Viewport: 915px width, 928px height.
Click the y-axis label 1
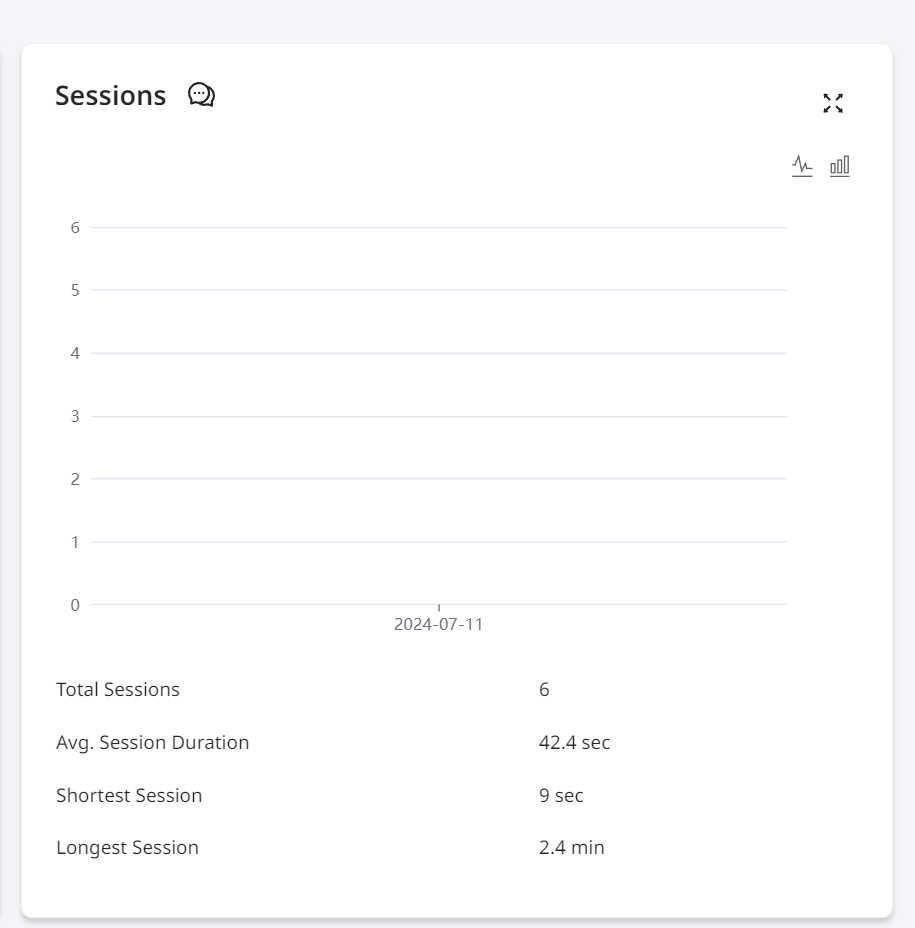tap(75, 542)
